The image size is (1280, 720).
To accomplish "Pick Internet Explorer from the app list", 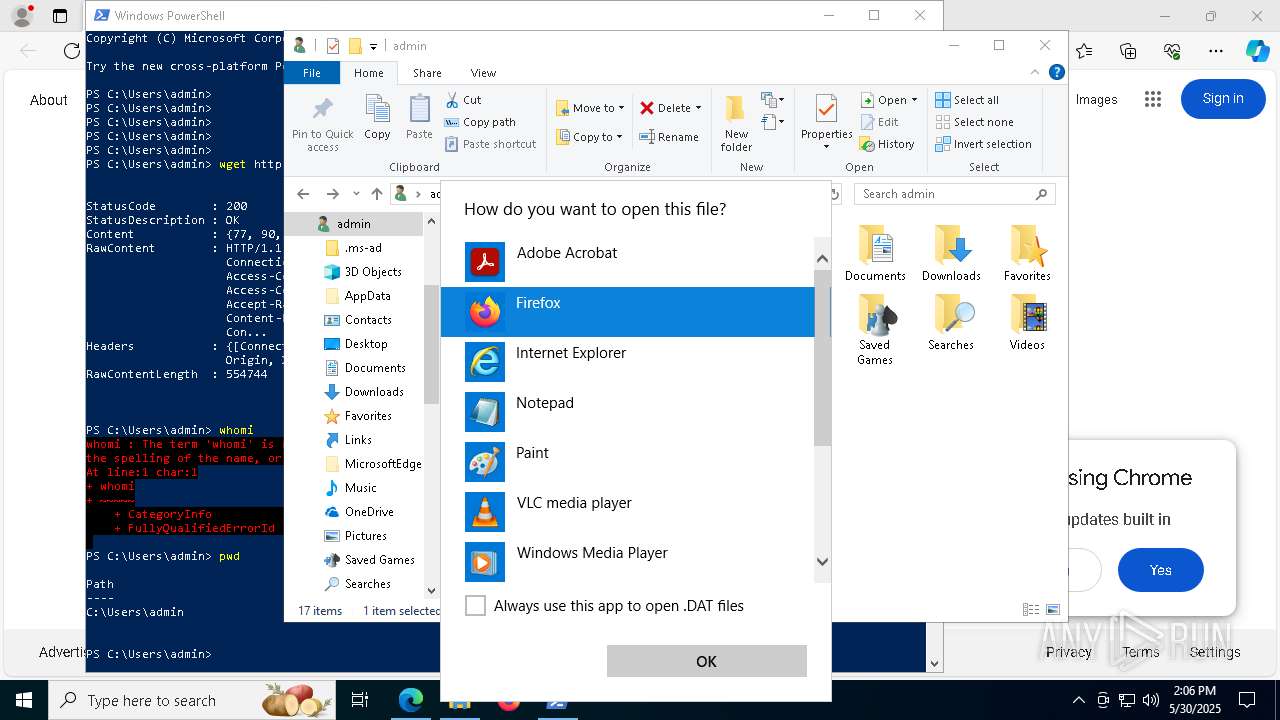I will pos(627,362).
